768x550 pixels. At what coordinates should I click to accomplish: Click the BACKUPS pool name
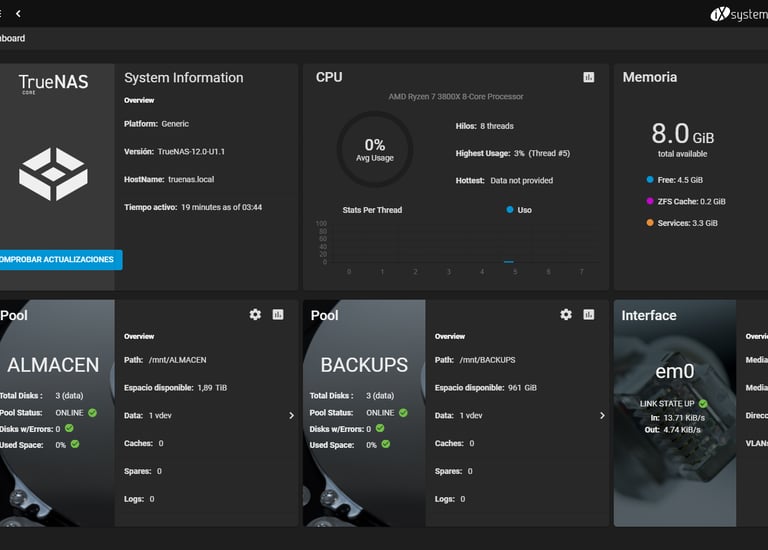364,365
